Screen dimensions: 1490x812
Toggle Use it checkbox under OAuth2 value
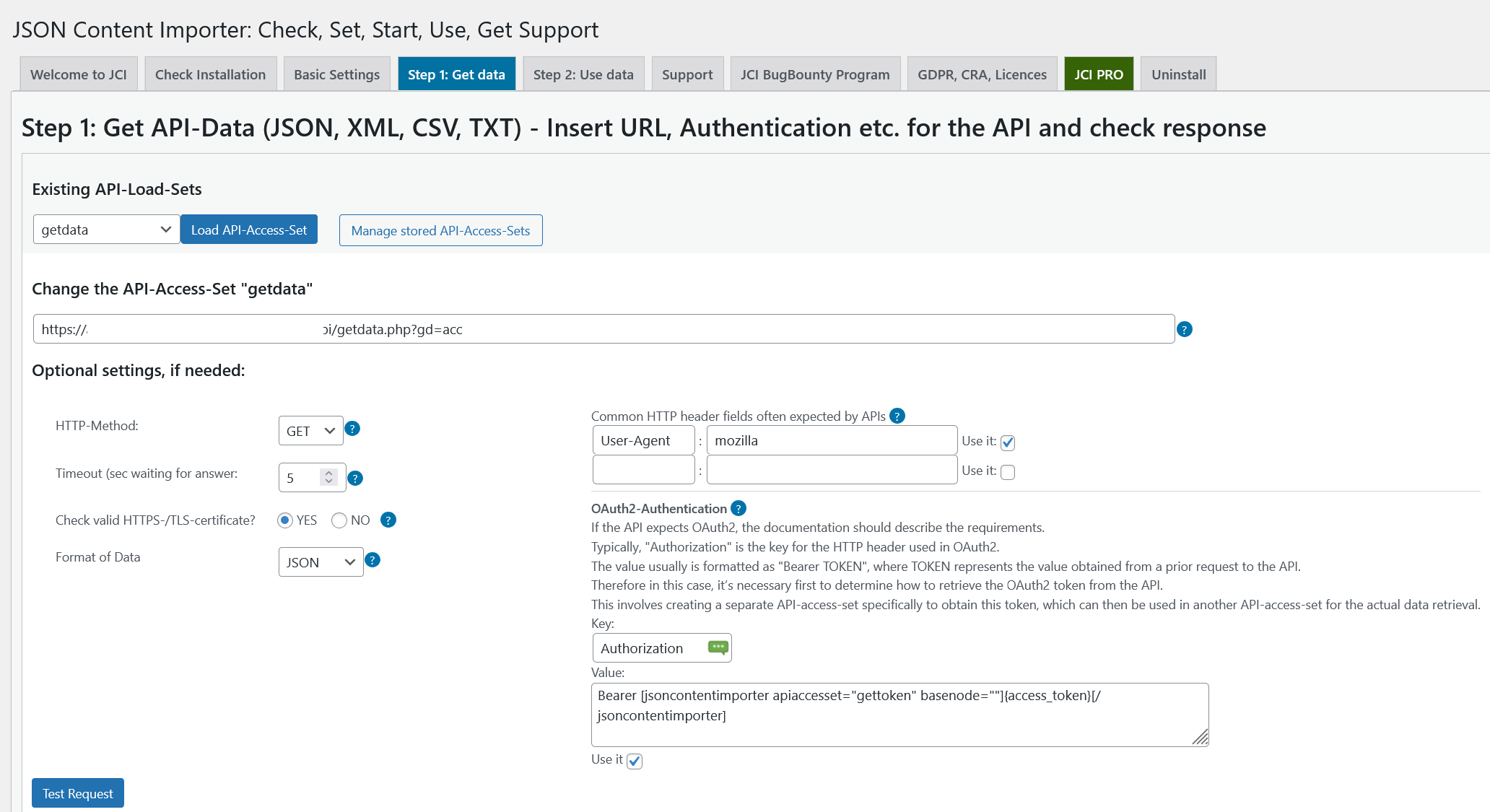pos(635,761)
